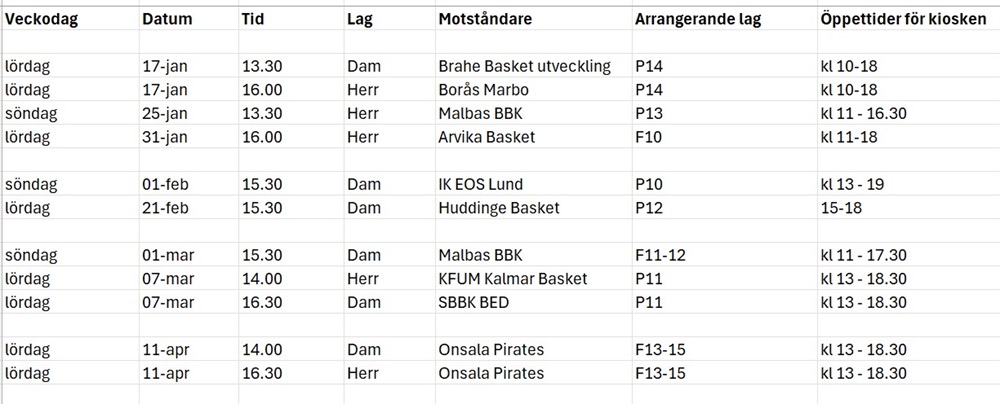The height and width of the screenshot is (404, 1000).
Task: Select the Arvika Basket cell
Action: pyautogui.click(x=487, y=136)
